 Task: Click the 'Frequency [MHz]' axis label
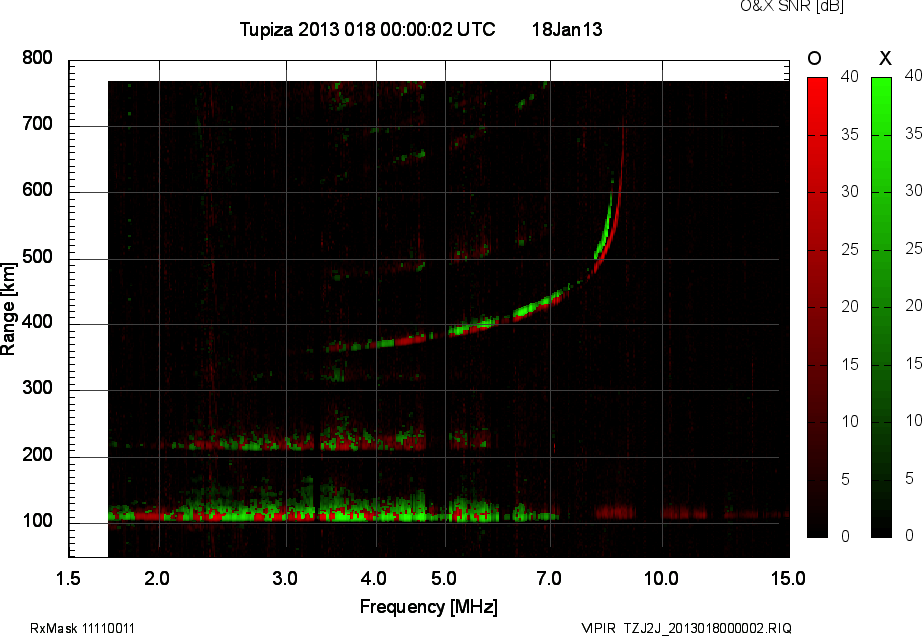pos(429,607)
